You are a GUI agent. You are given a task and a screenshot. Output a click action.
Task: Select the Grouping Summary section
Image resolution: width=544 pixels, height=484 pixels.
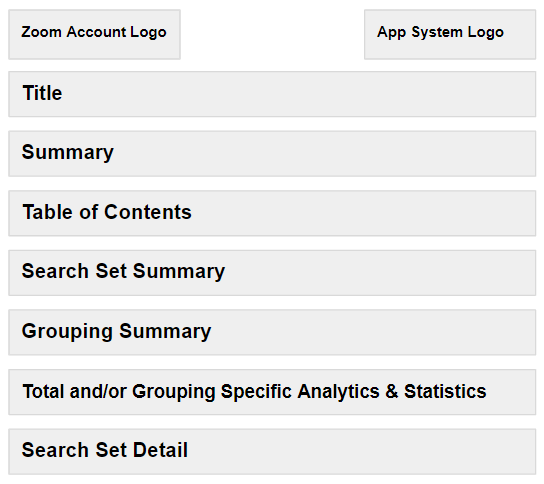coord(272,332)
